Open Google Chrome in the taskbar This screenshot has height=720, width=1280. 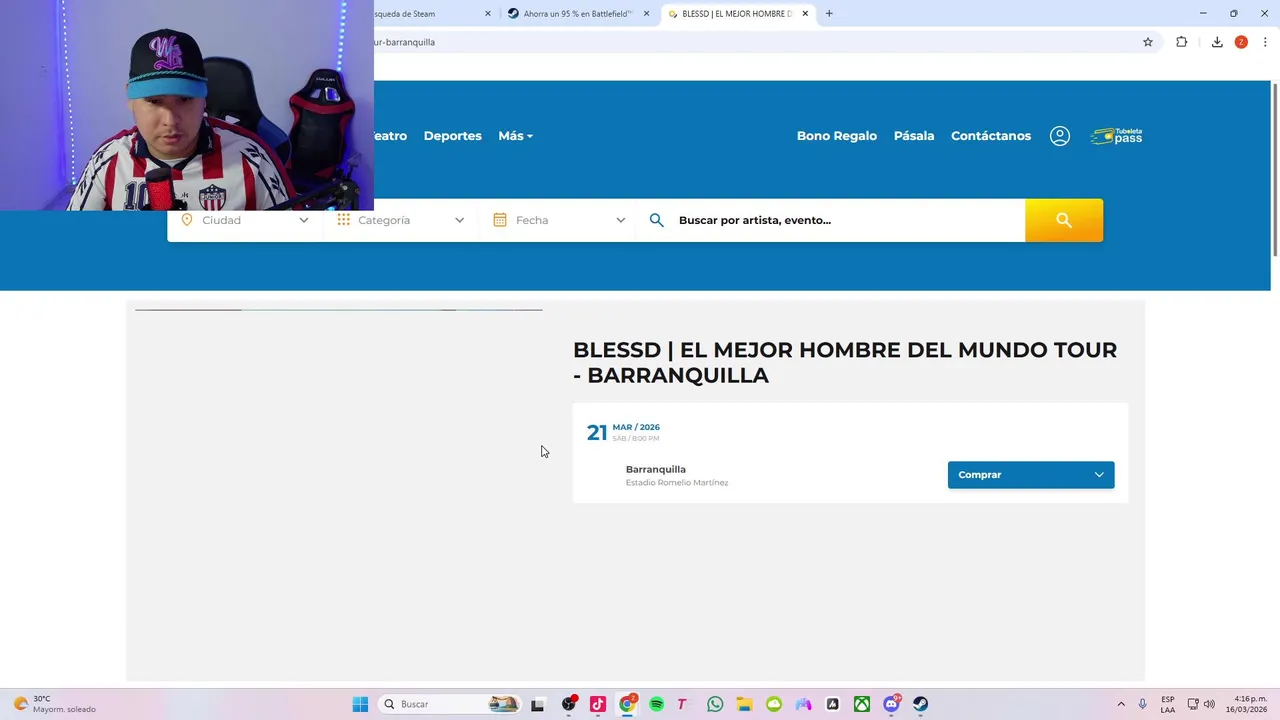pyautogui.click(x=627, y=704)
